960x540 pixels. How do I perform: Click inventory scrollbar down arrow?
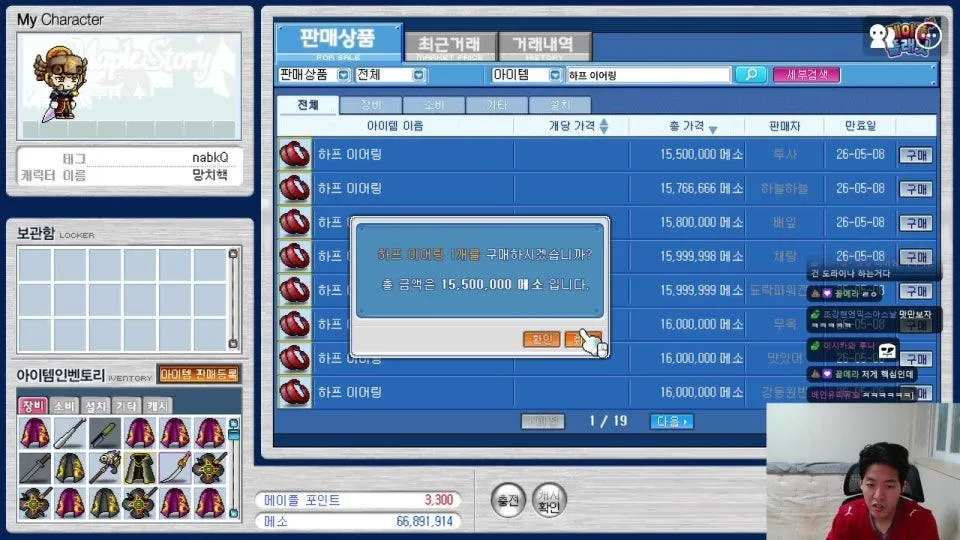[233, 512]
